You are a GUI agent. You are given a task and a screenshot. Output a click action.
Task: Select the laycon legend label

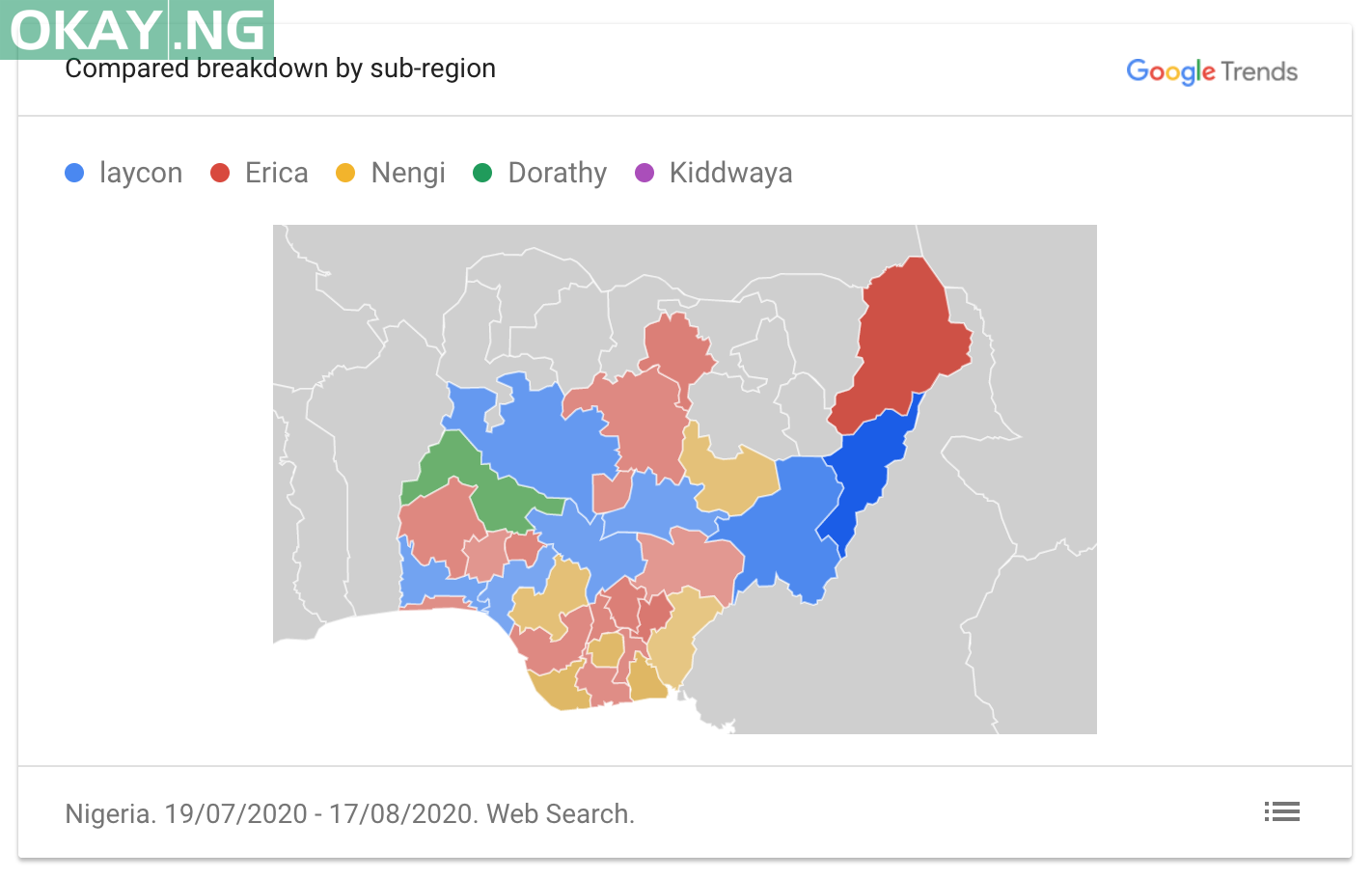click(141, 173)
